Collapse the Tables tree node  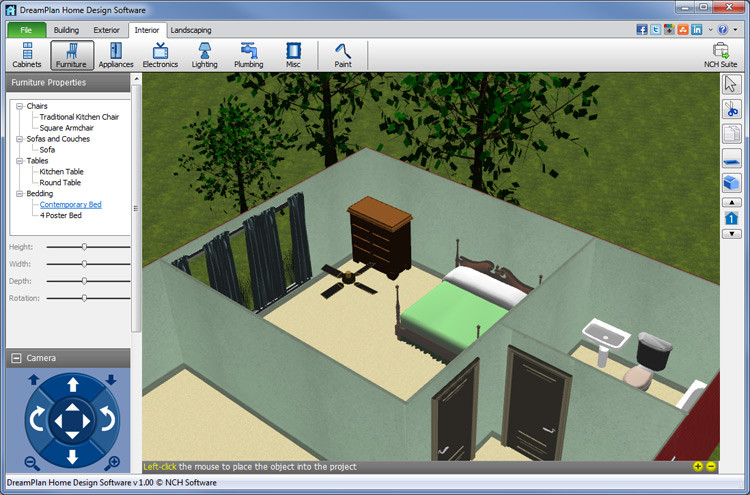(x=19, y=161)
